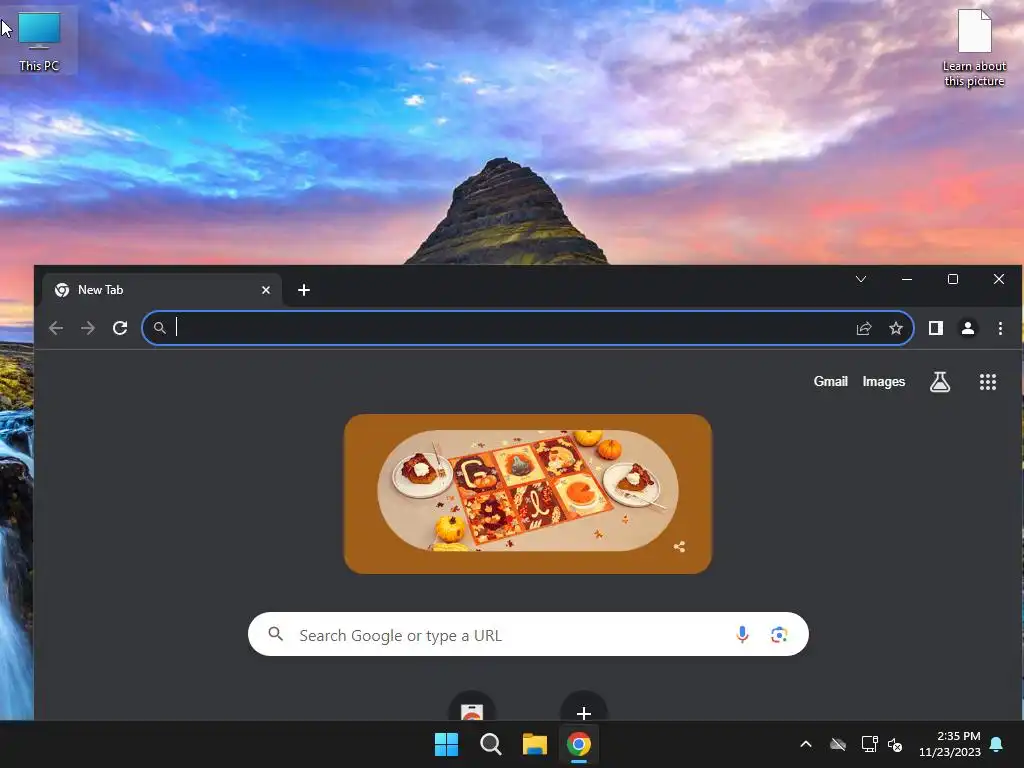Screen dimensions: 1024x768
Task: Click the magnifier icon in the Google search box
Action: pos(276,633)
